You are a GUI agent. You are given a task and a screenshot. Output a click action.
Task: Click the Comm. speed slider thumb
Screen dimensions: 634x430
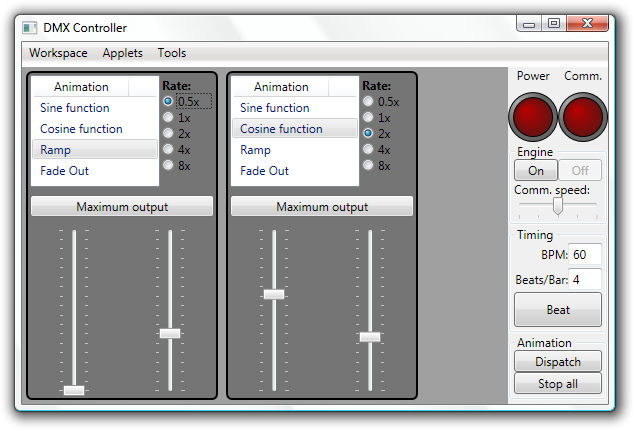[x=558, y=205]
